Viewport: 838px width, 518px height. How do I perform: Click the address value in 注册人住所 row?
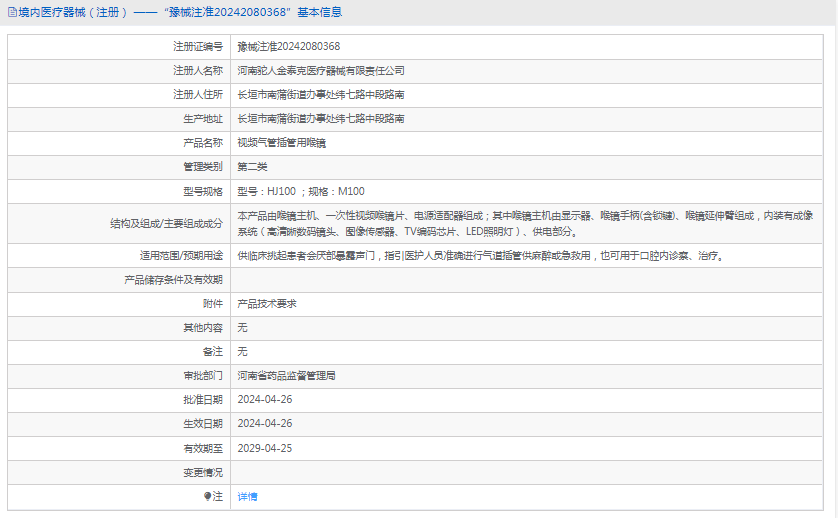pos(321,95)
